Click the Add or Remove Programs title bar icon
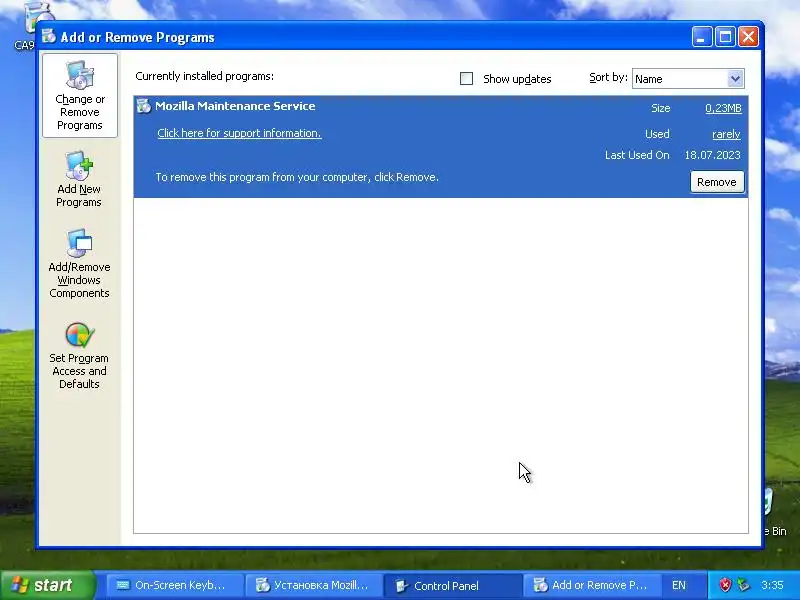This screenshot has height=600, width=800. [49, 37]
